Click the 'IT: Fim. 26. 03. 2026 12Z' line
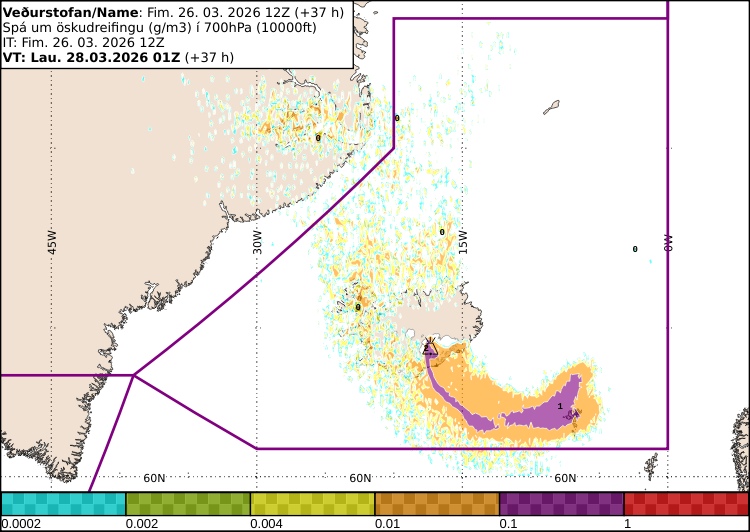The image size is (750, 532). (84, 42)
